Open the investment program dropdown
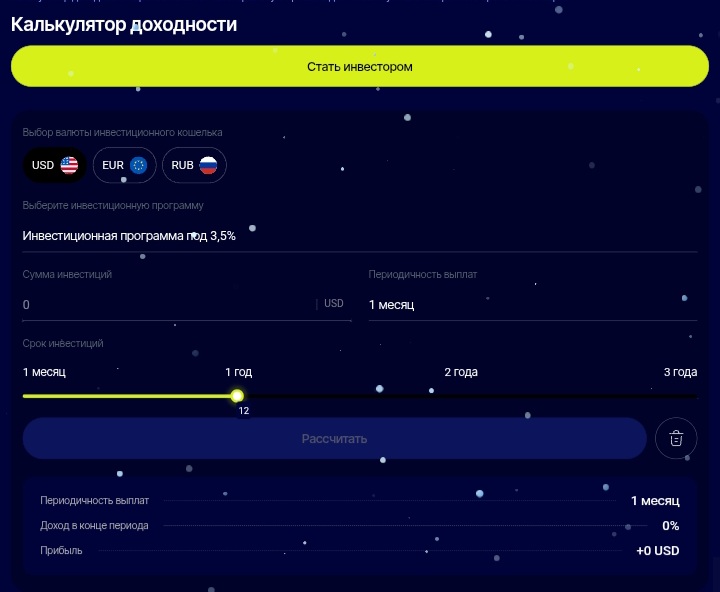Screen dimensions: 720x592 tap(359, 236)
